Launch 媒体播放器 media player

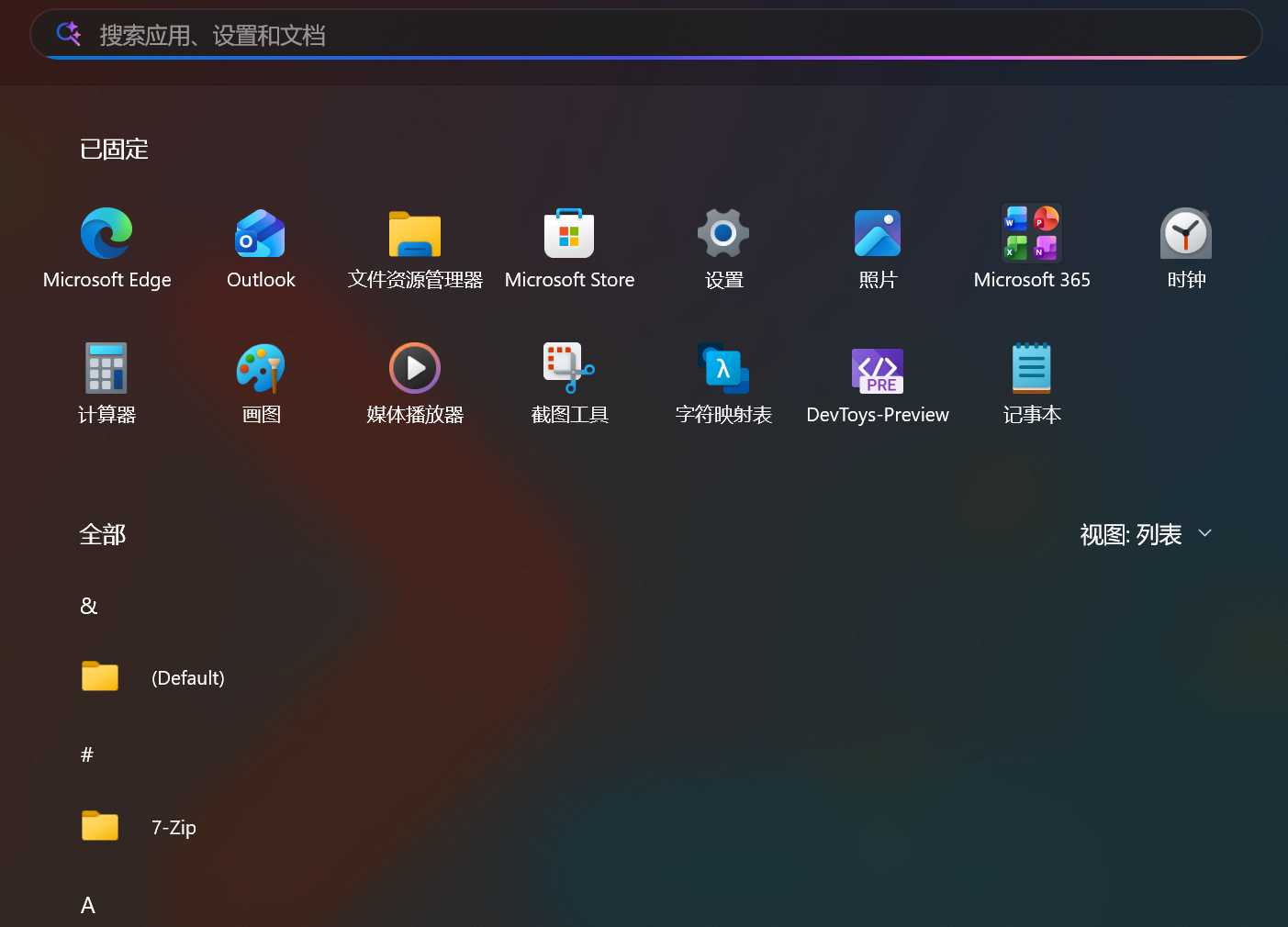[415, 368]
